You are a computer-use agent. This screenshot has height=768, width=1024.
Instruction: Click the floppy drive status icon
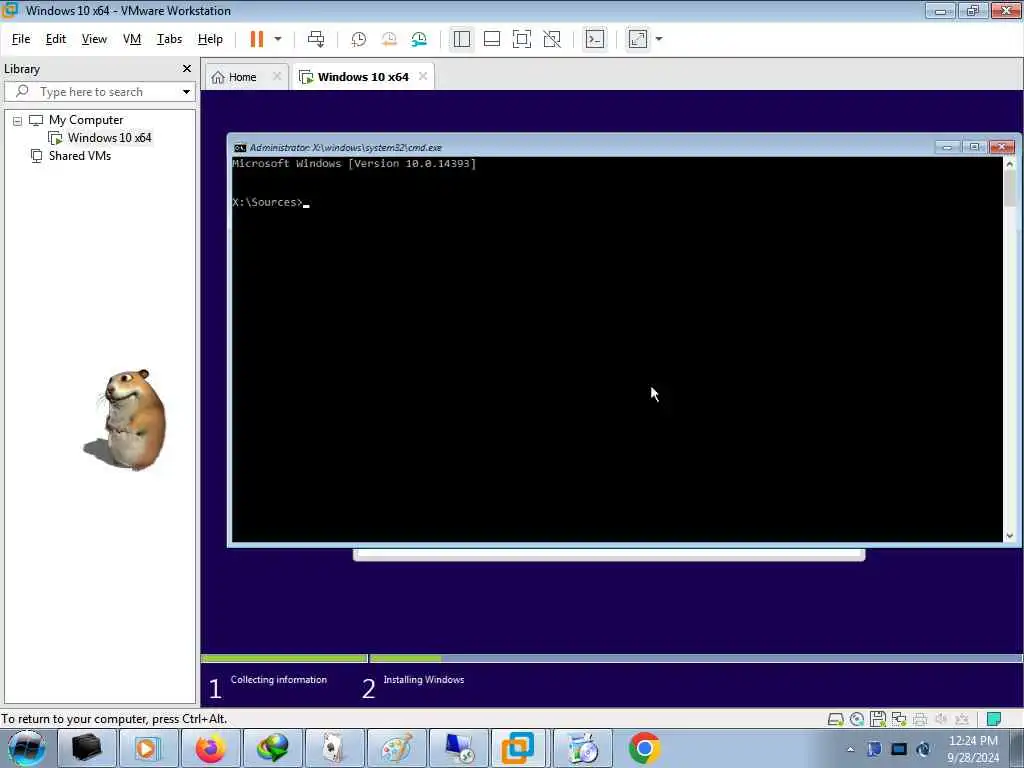pos(878,719)
